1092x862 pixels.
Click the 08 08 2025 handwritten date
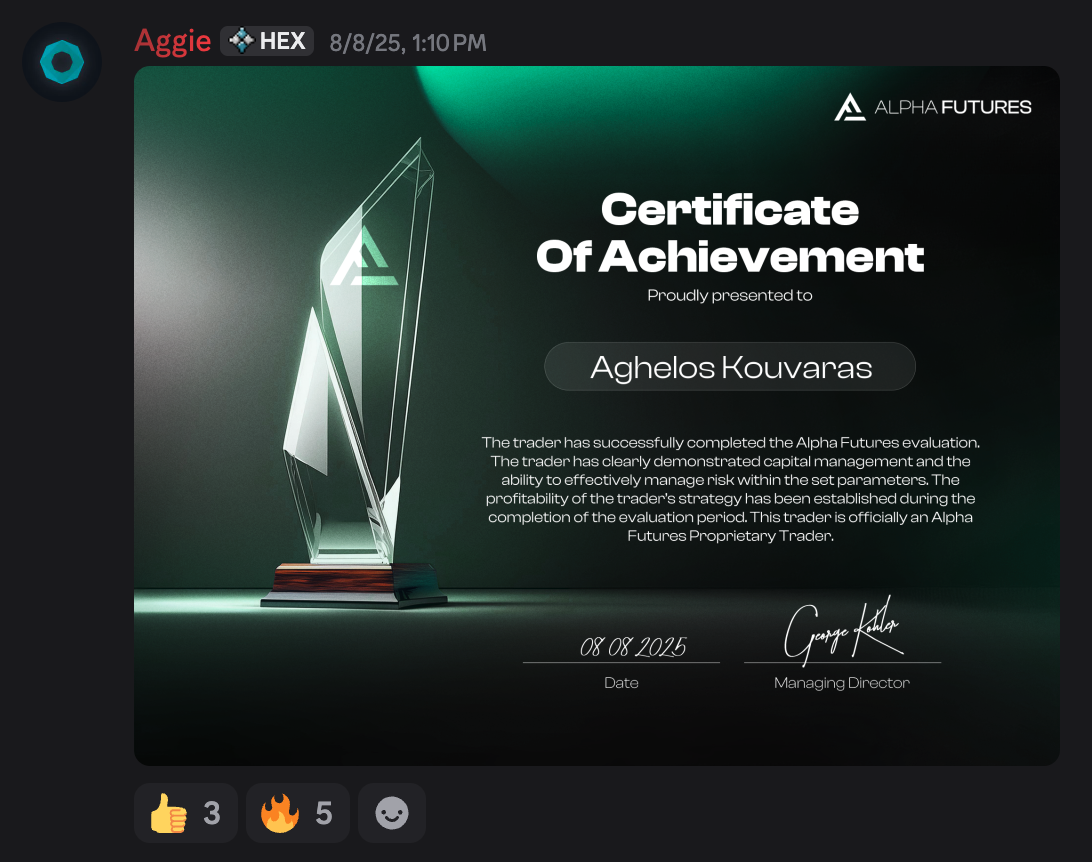click(633, 647)
